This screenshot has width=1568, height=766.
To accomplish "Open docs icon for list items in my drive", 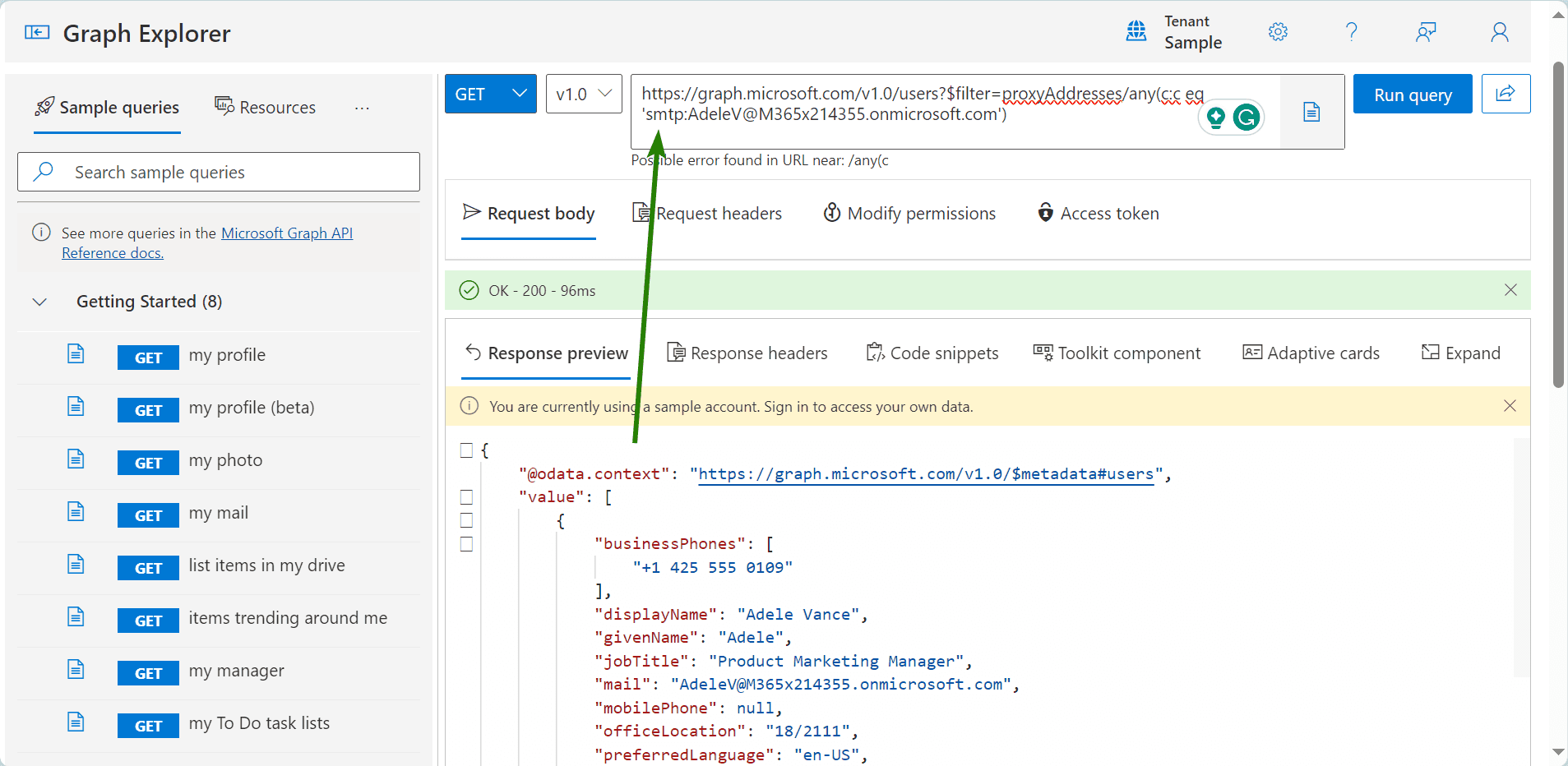I will [x=76, y=564].
